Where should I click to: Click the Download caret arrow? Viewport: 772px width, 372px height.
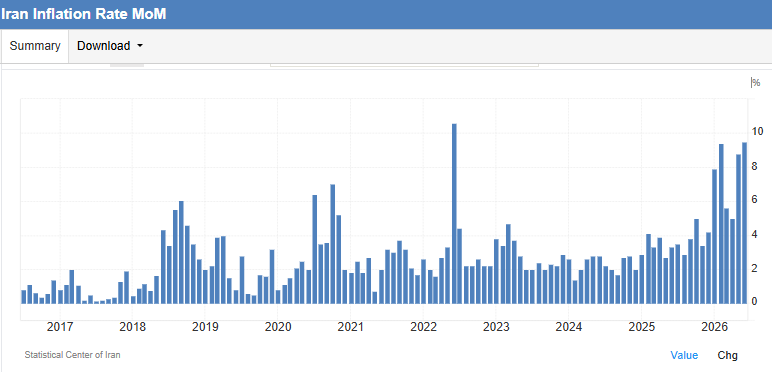pos(140,46)
